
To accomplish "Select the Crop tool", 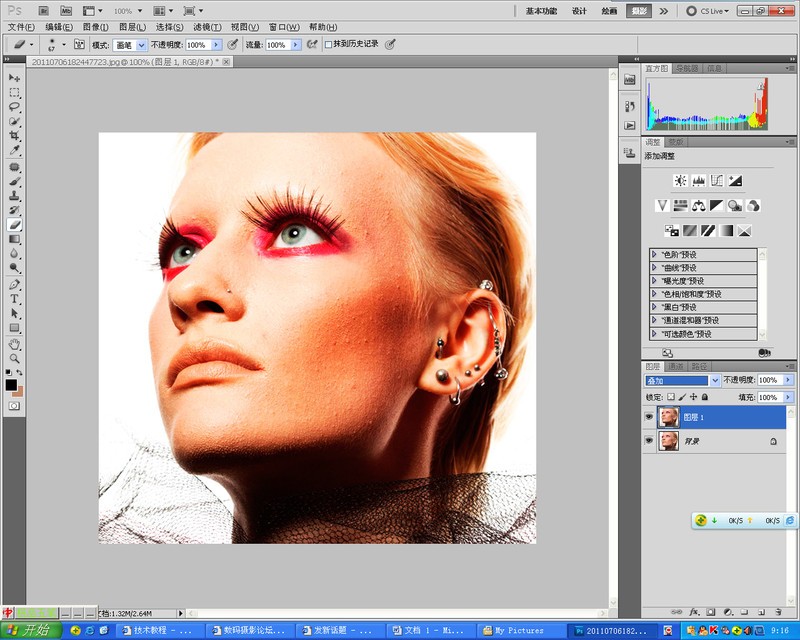I will 15,135.
